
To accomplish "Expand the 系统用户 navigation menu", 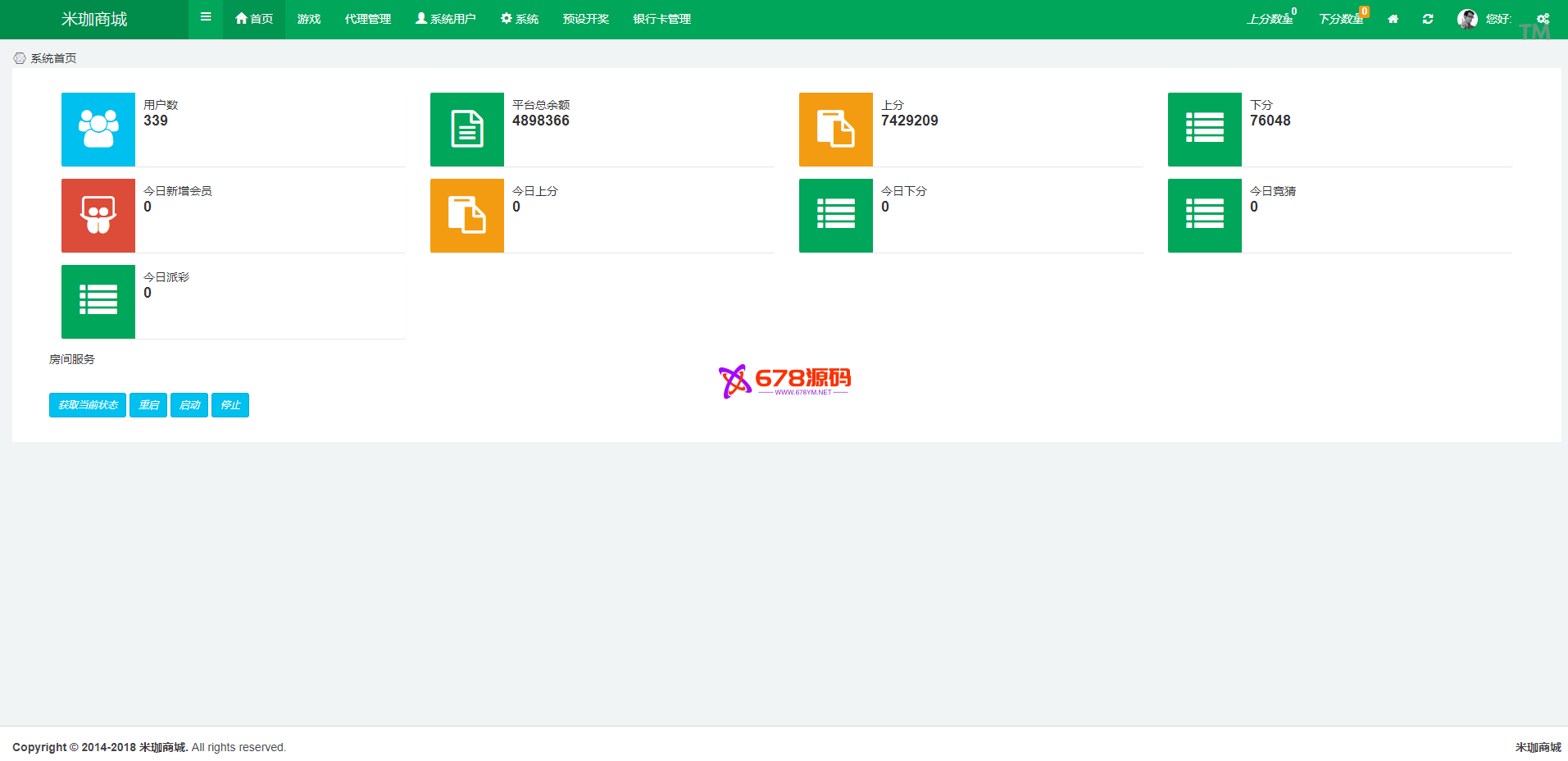I will pyautogui.click(x=446, y=19).
